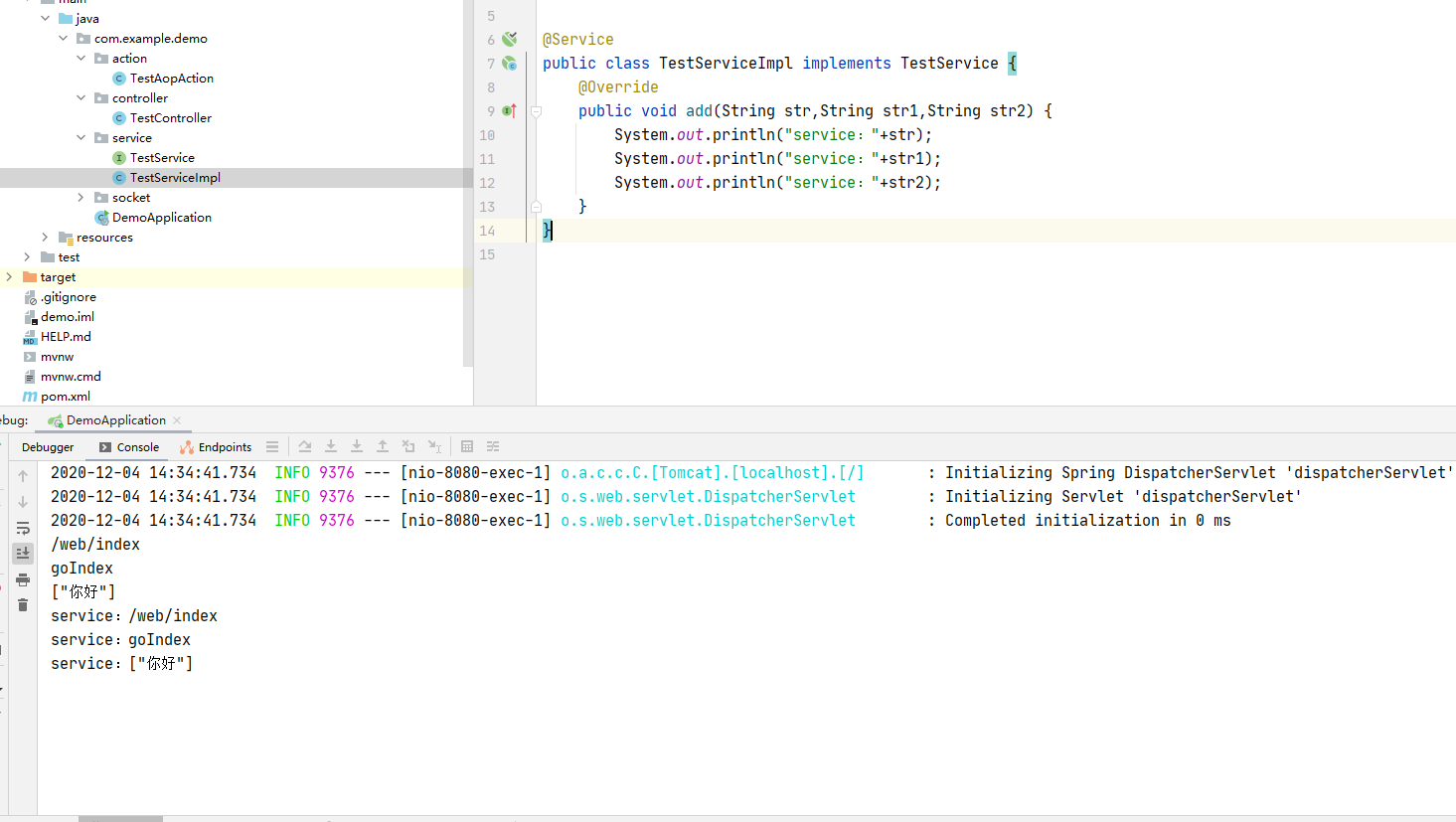This screenshot has width=1456, height=822.
Task: Switch to the Console tab
Action: point(129,447)
